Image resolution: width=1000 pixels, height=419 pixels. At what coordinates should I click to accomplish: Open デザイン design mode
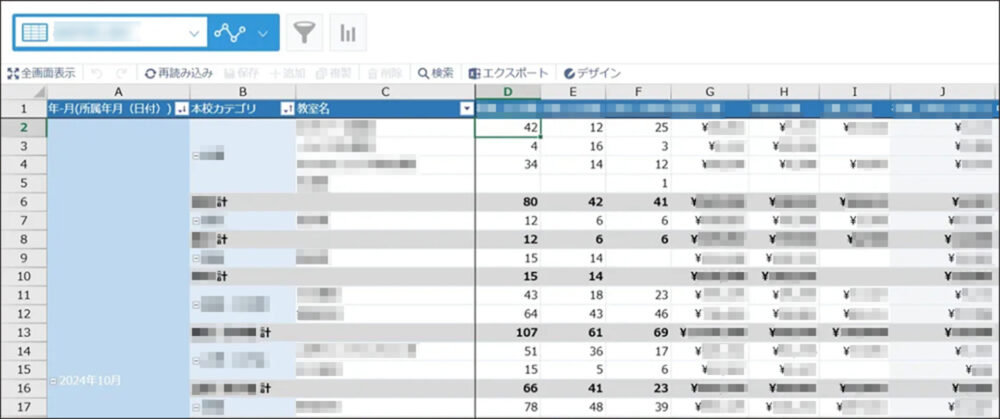(x=592, y=73)
